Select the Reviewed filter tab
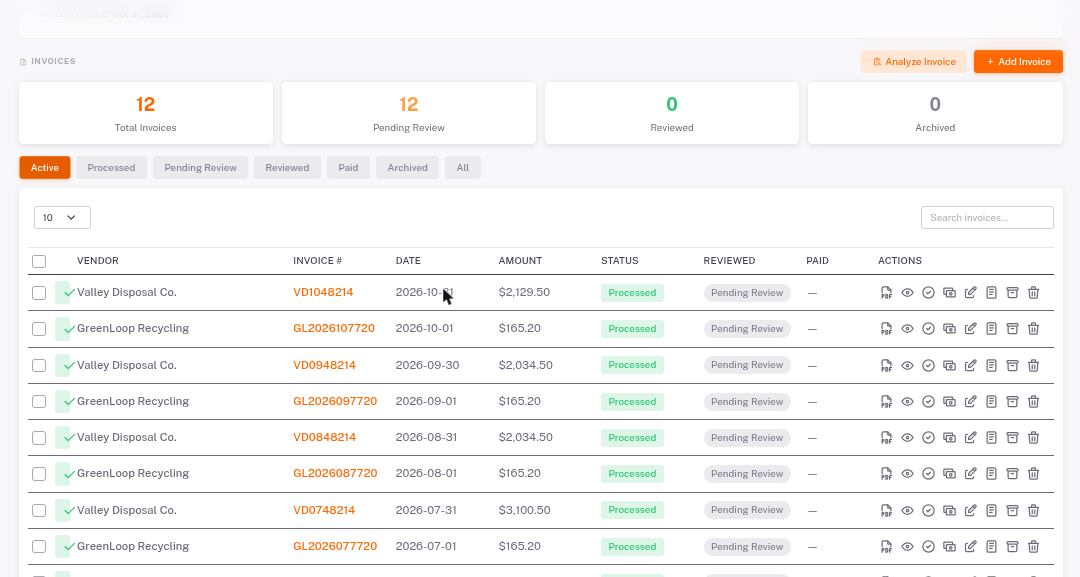The width and height of the screenshot is (1080, 577). pos(287,167)
